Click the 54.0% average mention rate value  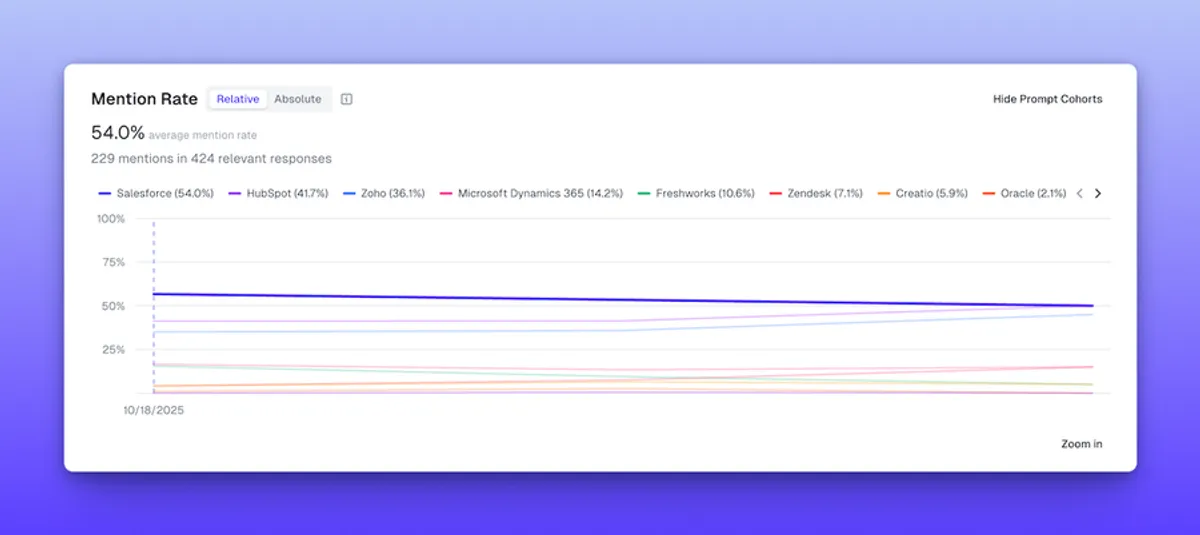coord(118,133)
